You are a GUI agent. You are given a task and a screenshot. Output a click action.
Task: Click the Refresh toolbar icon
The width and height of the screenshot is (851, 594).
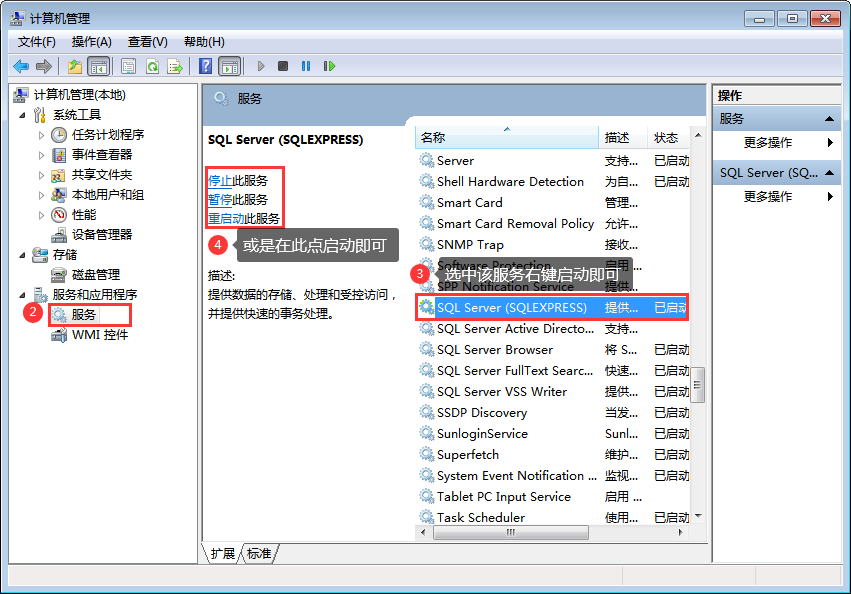pos(153,66)
